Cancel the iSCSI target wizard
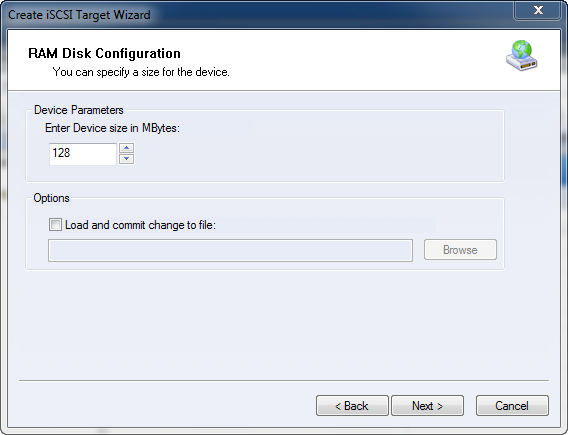The image size is (568, 435). click(x=512, y=405)
